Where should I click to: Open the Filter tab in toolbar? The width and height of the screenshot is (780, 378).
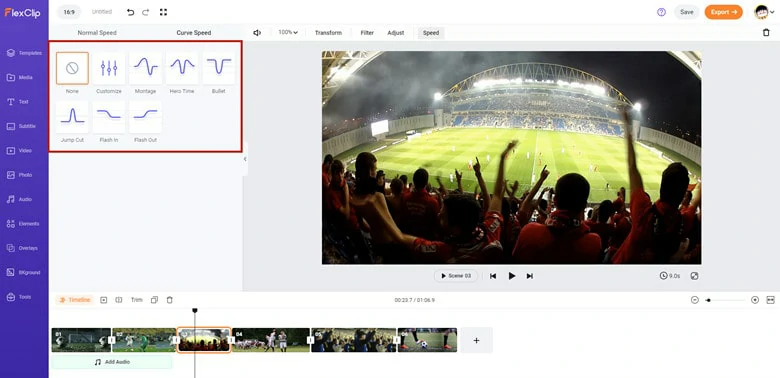coord(367,33)
